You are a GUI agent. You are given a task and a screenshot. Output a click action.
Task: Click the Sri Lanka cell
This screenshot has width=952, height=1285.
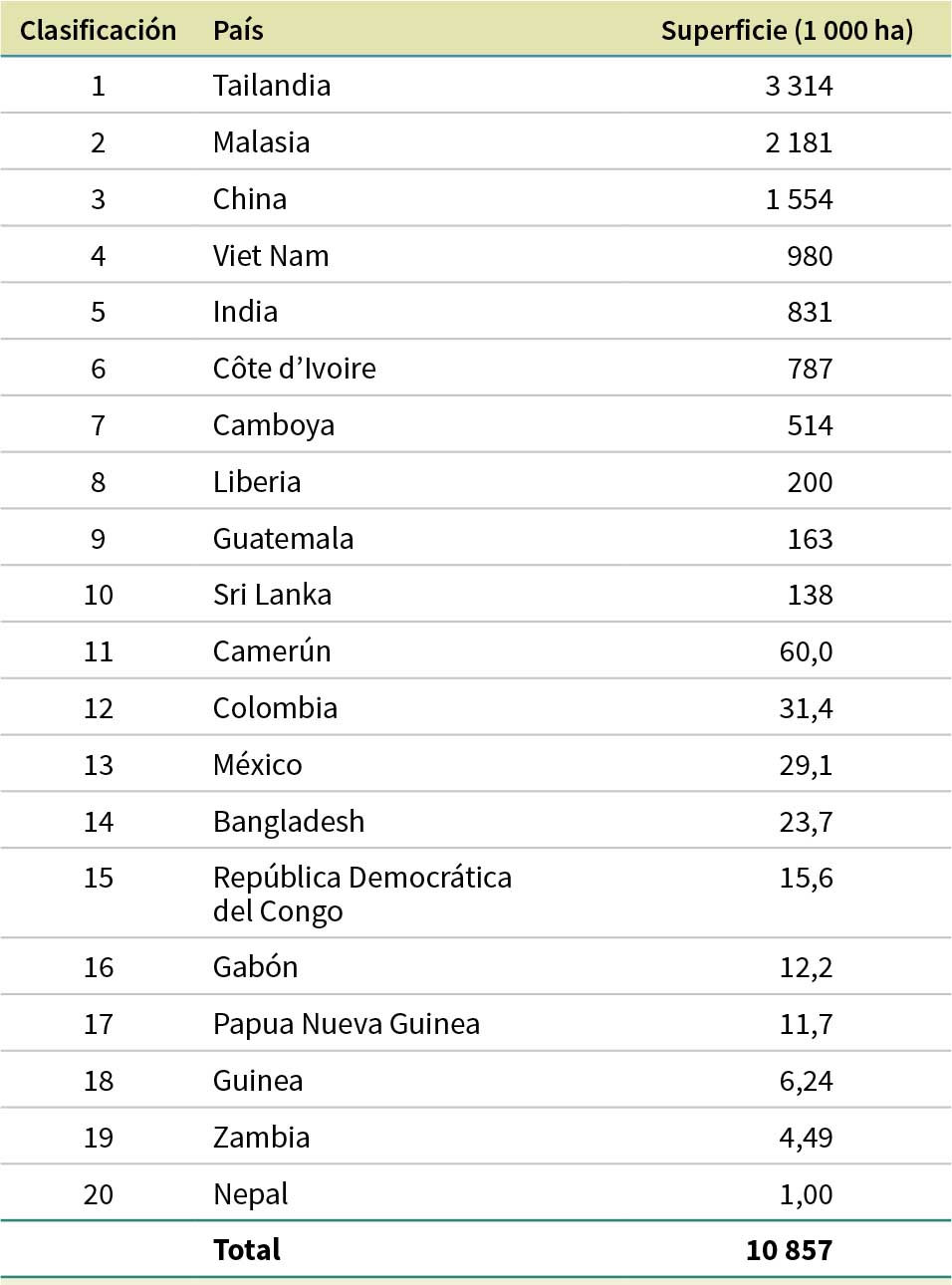click(272, 595)
